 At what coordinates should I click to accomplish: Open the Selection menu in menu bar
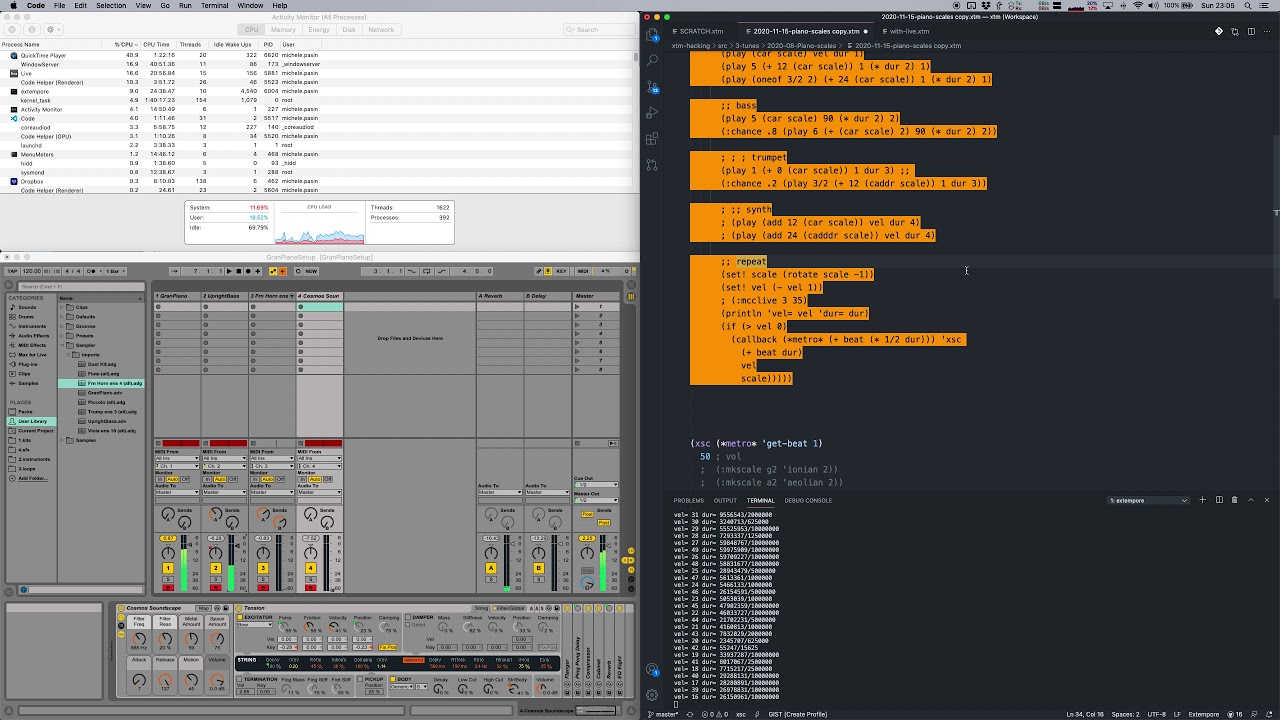click(111, 5)
